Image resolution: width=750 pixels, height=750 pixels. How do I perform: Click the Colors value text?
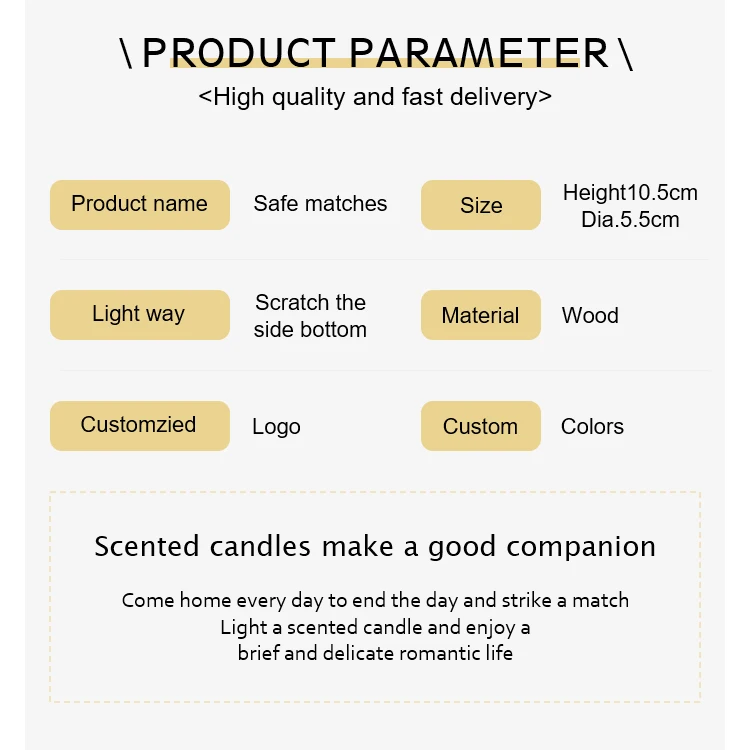tap(592, 426)
